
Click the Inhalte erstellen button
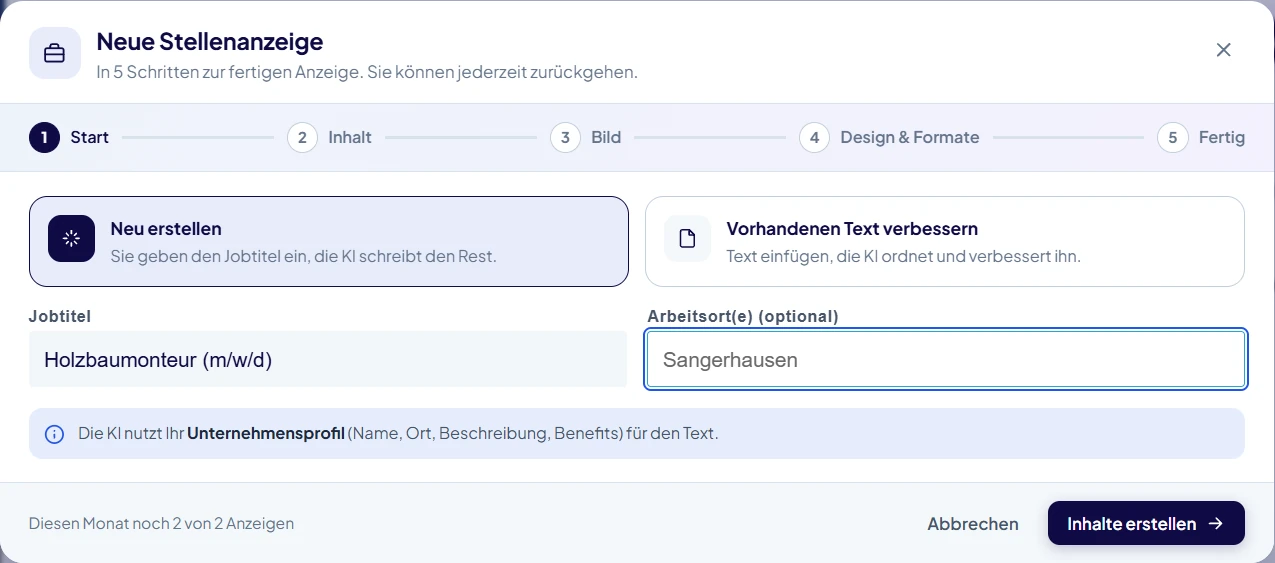pos(1146,523)
